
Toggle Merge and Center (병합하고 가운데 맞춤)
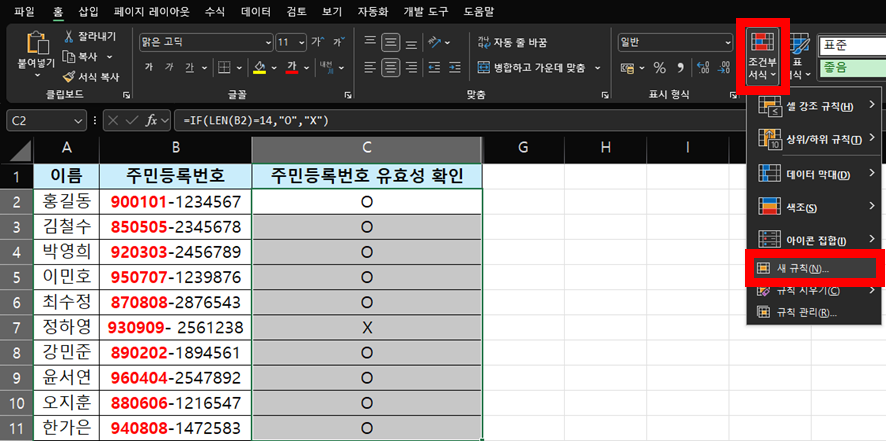tap(532, 68)
